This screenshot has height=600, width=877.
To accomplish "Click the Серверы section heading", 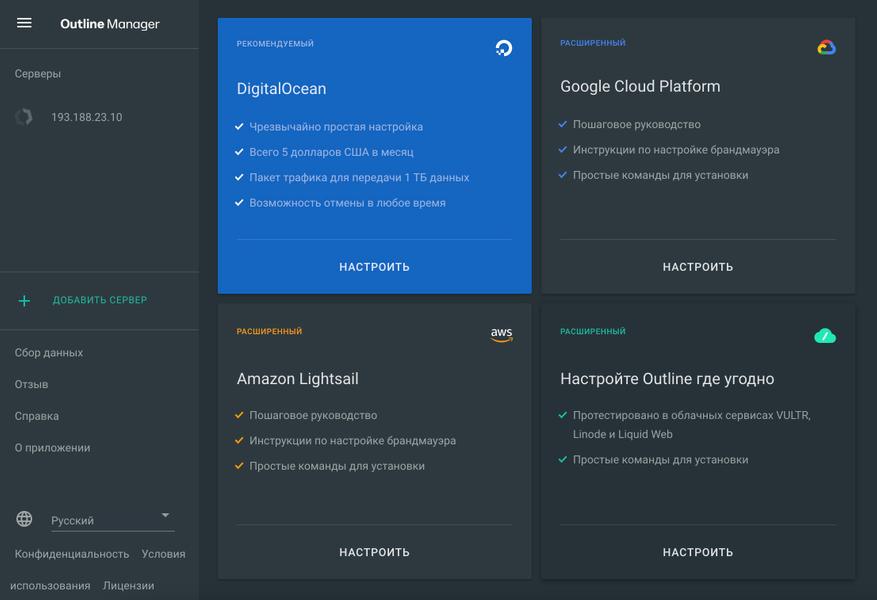I will tap(37, 74).
